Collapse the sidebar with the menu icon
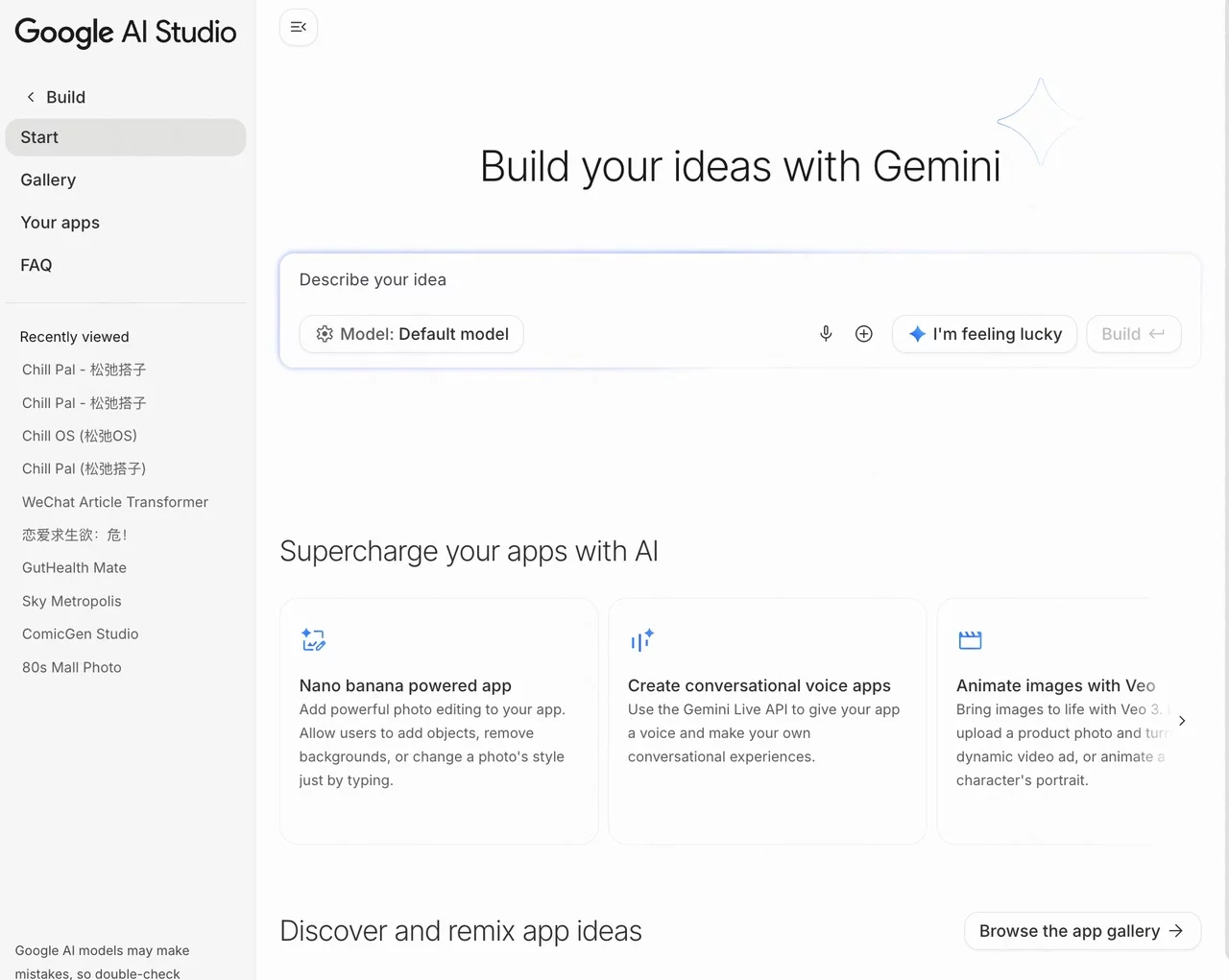1229x980 pixels. 299,27
